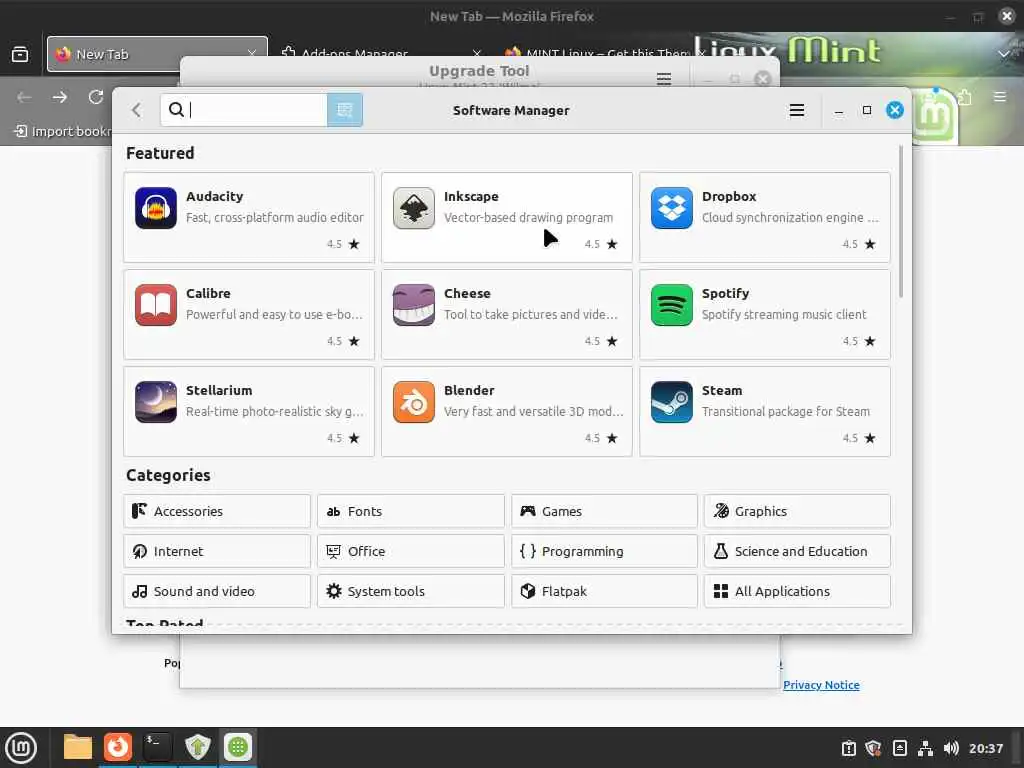Open the Software Manager hamburger menu

(796, 110)
